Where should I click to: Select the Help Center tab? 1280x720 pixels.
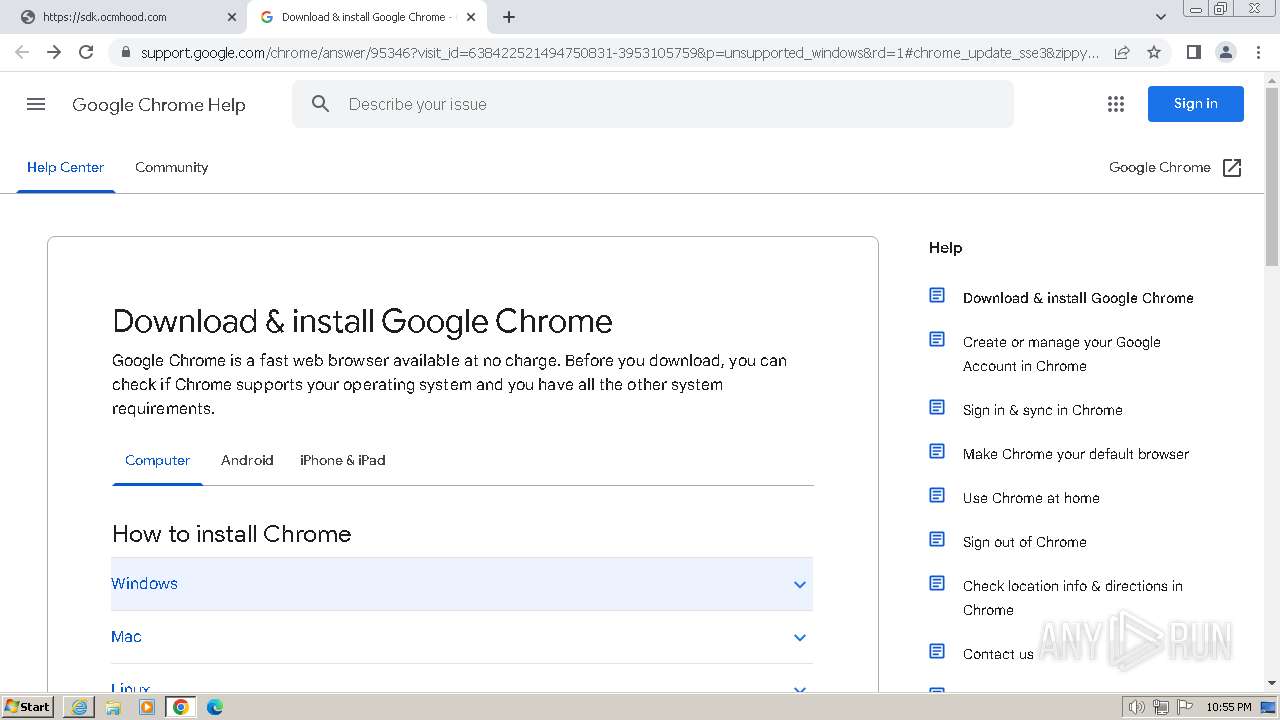pyautogui.click(x=65, y=167)
